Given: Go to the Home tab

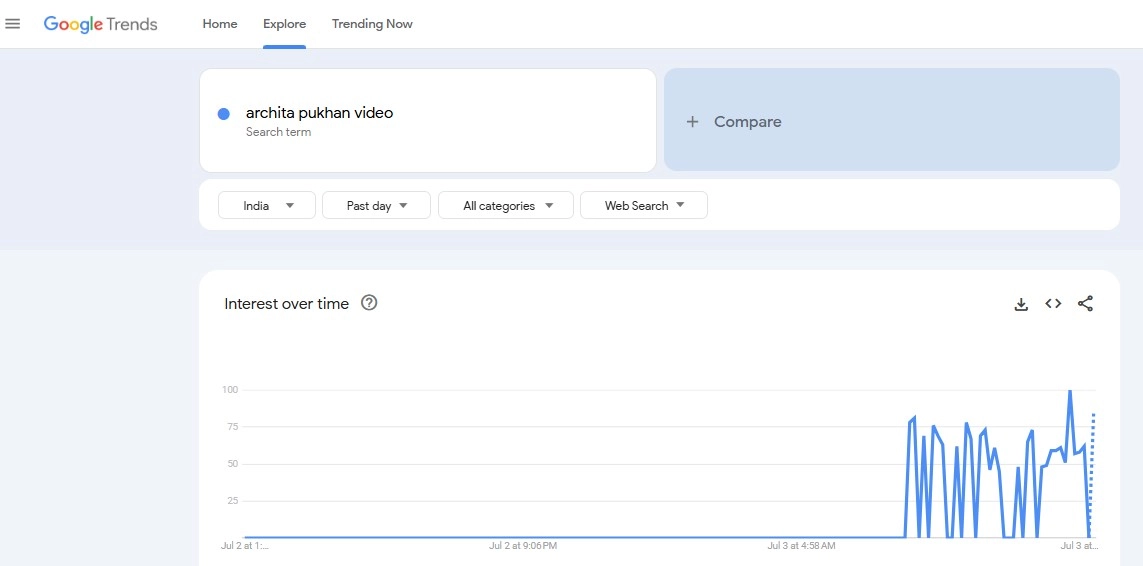Looking at the screenshot, I should [220, 24].
